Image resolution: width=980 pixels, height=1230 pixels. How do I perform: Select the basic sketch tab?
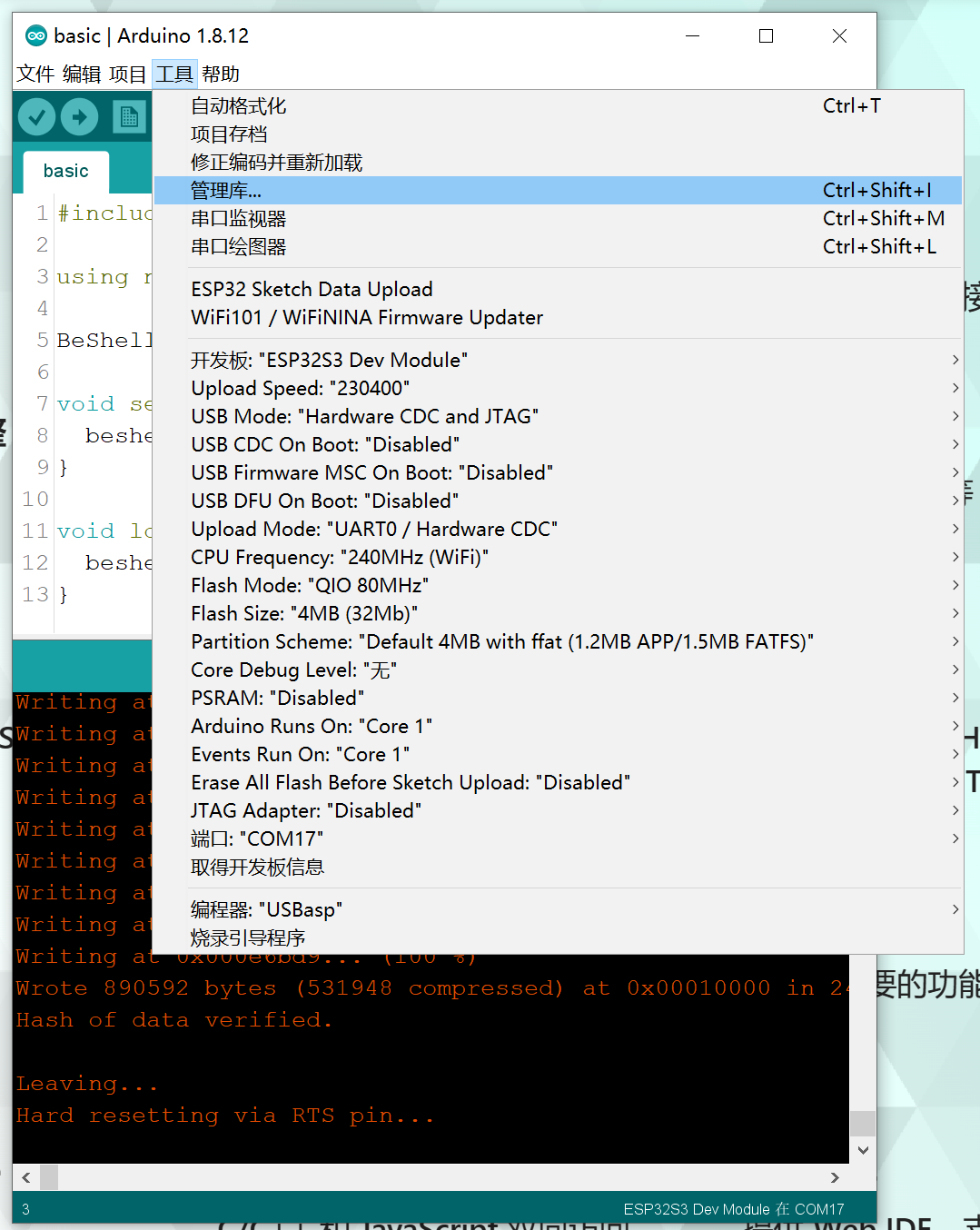click(x=65, y=171)
